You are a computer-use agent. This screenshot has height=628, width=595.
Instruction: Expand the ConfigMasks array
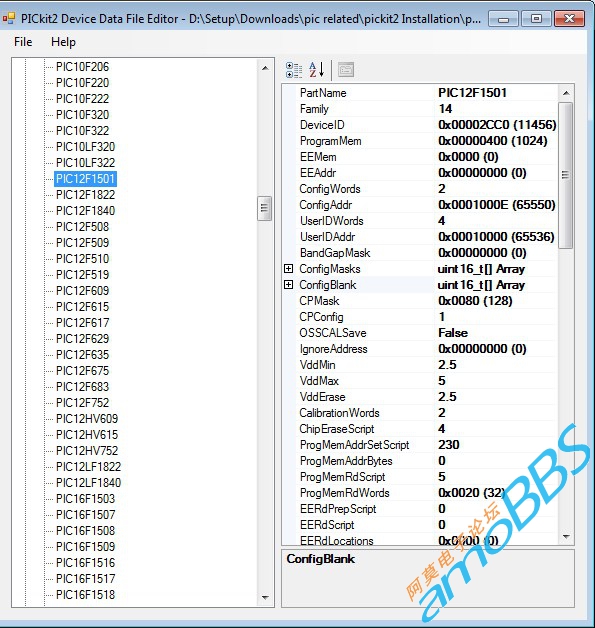point(288,269)
